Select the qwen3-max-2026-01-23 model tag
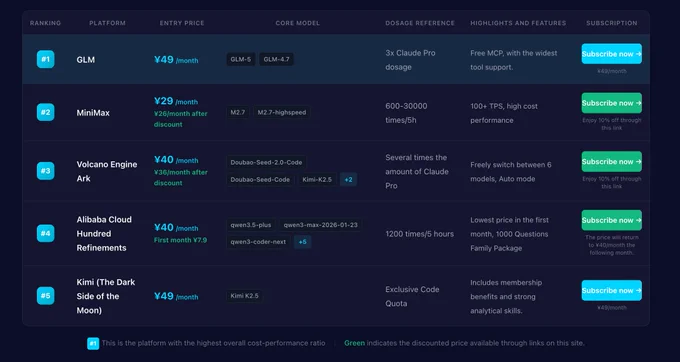This screenshot has width=680, height=362. pyautogui.click(x=320, y=225)
